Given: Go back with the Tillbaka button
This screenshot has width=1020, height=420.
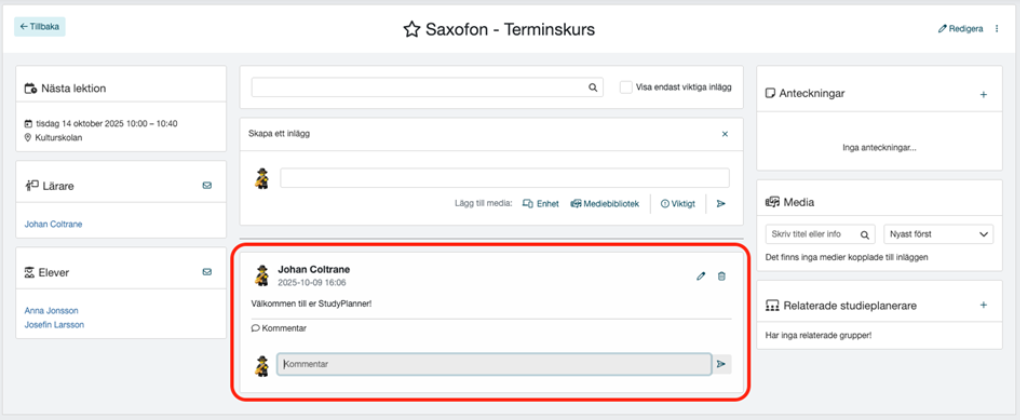Looking at the screenshot, I should coord(40,27).
